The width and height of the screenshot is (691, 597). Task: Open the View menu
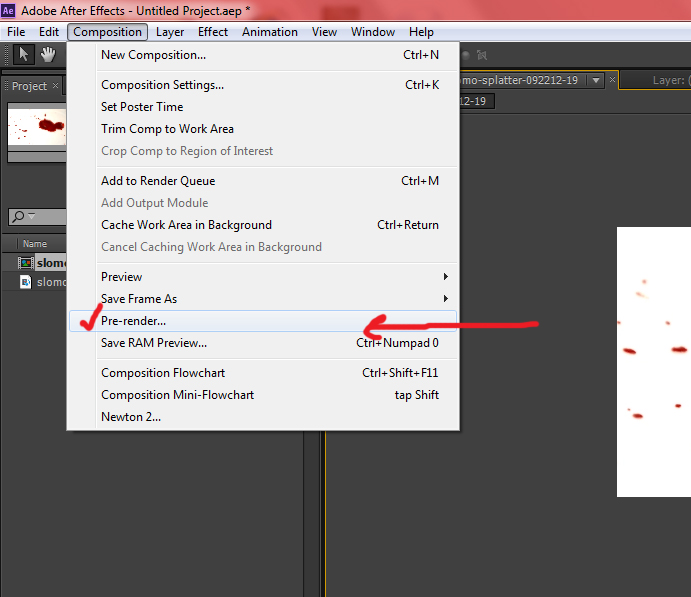tap(324, 32)
